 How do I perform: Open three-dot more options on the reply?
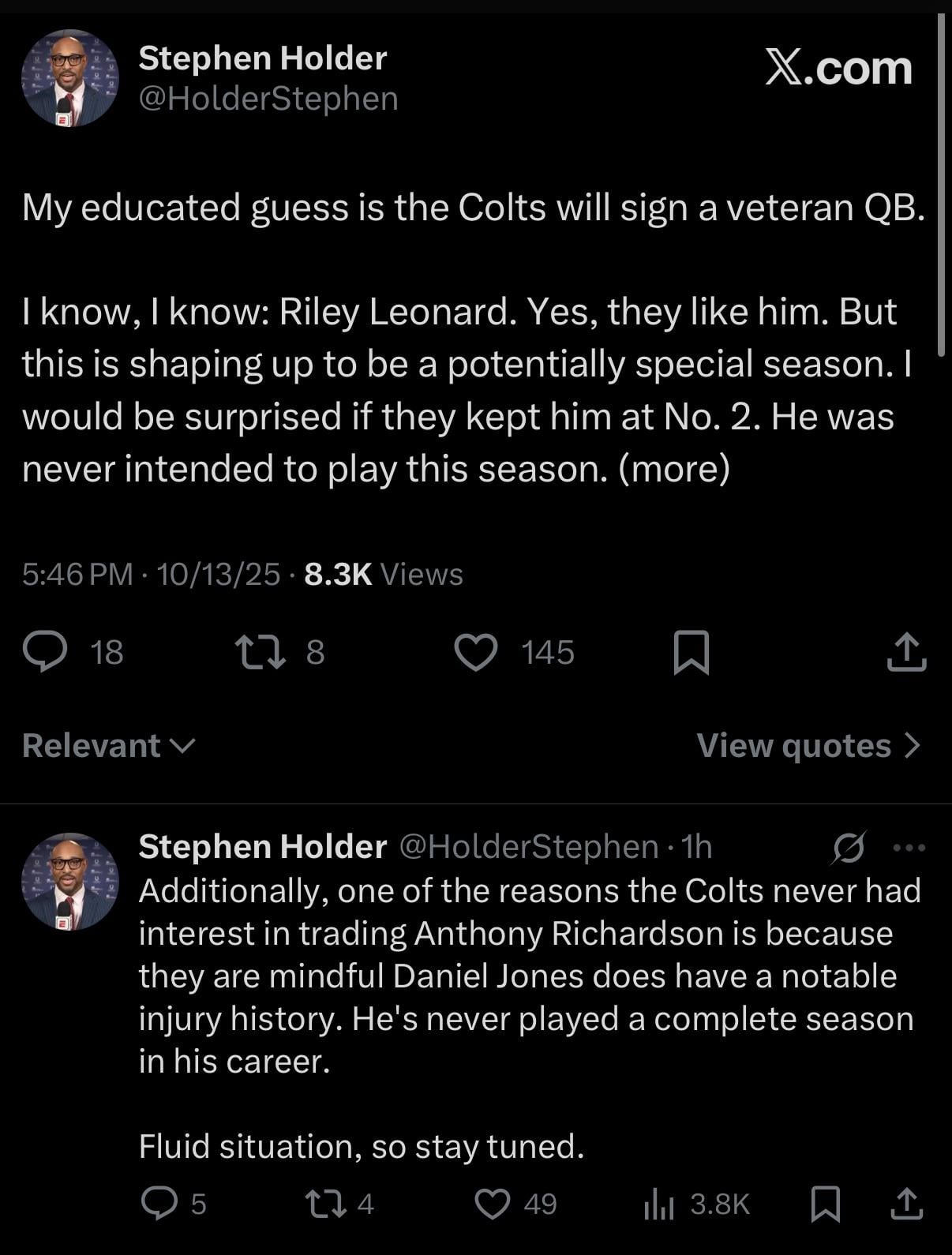coord(909,848)
